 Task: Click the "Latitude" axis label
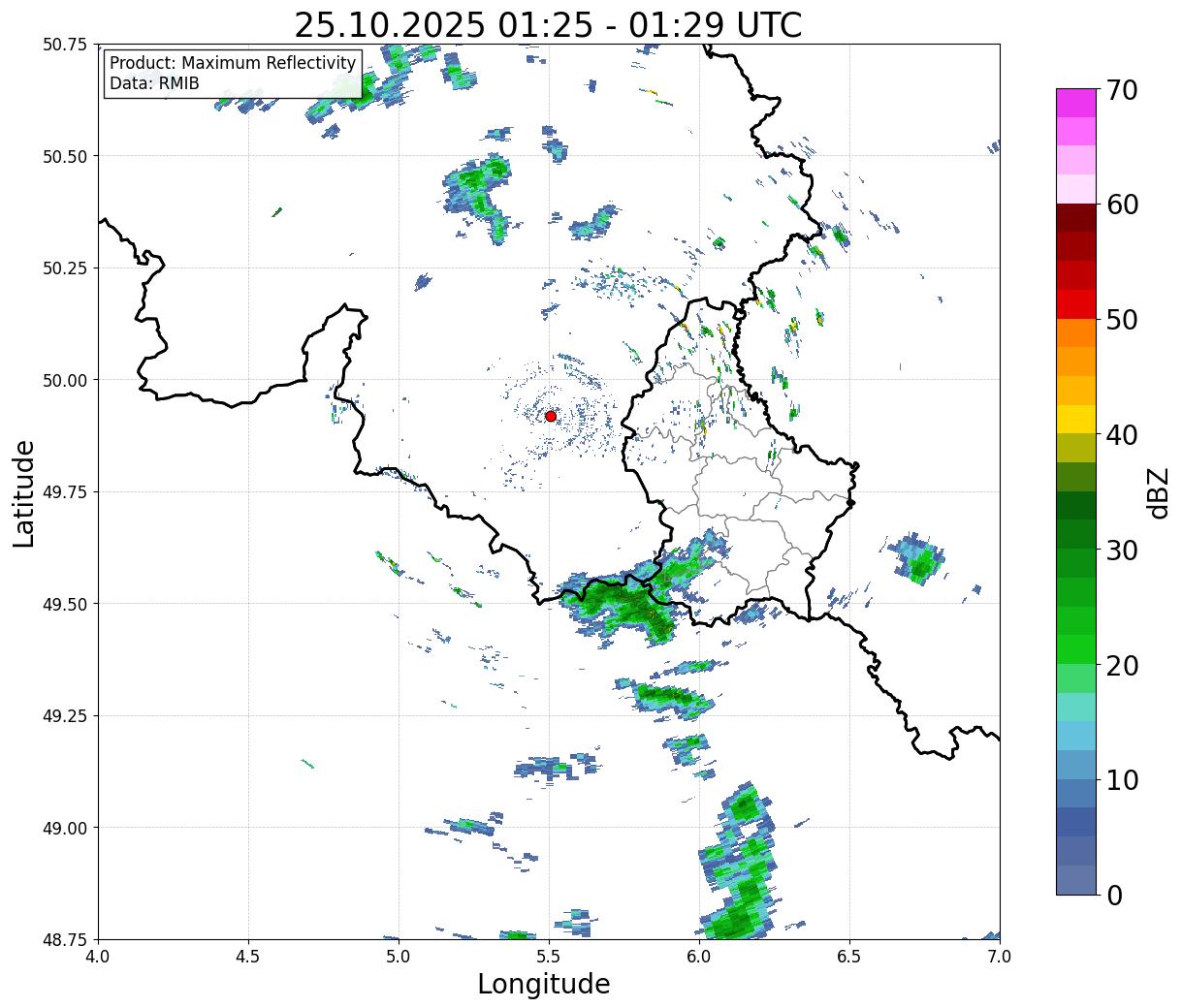(24, 493)
